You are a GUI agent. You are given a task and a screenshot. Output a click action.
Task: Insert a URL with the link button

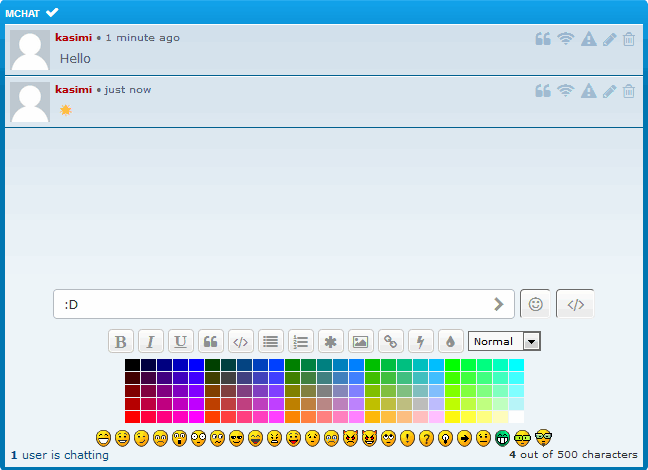pyautogui.click(x=390, y=341)
